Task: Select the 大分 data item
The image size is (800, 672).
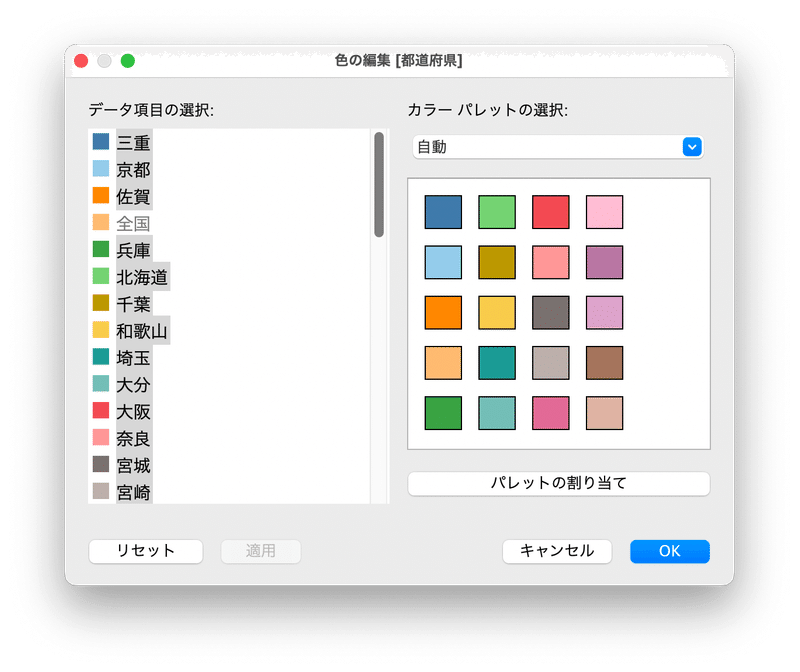Action: [134, 385]
